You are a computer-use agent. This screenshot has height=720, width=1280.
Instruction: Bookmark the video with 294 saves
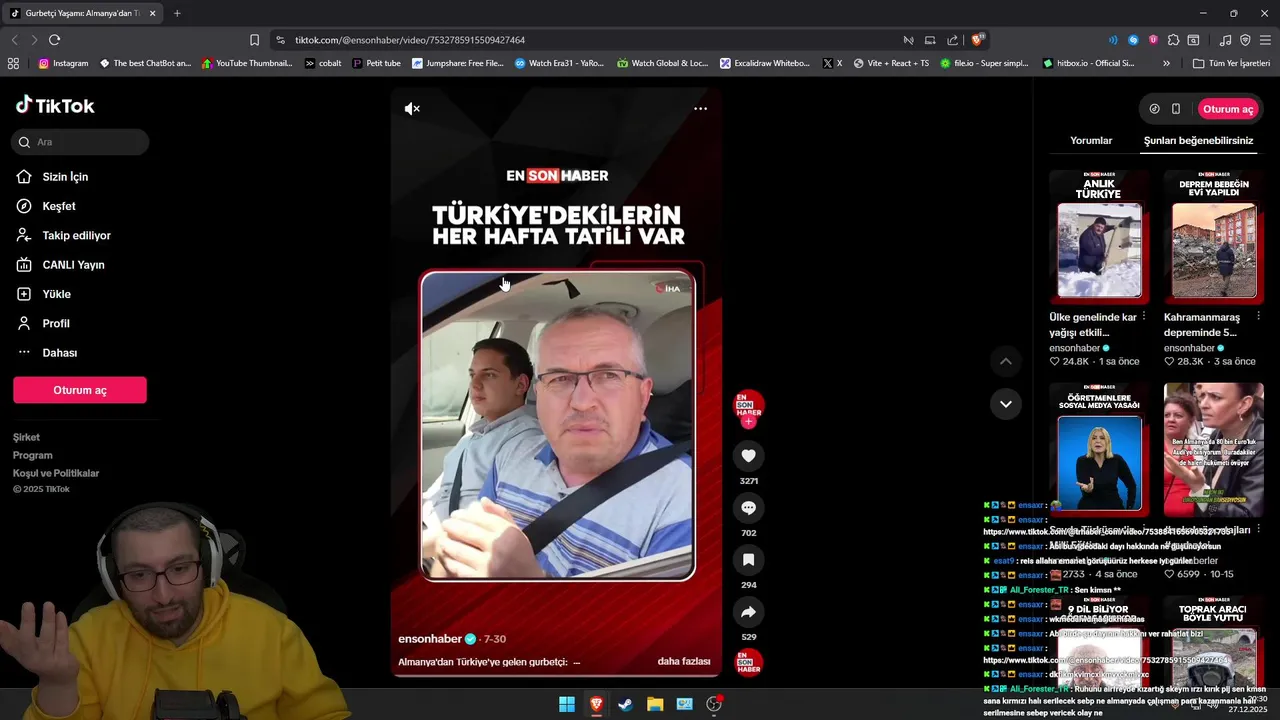(x=748, y=560)
